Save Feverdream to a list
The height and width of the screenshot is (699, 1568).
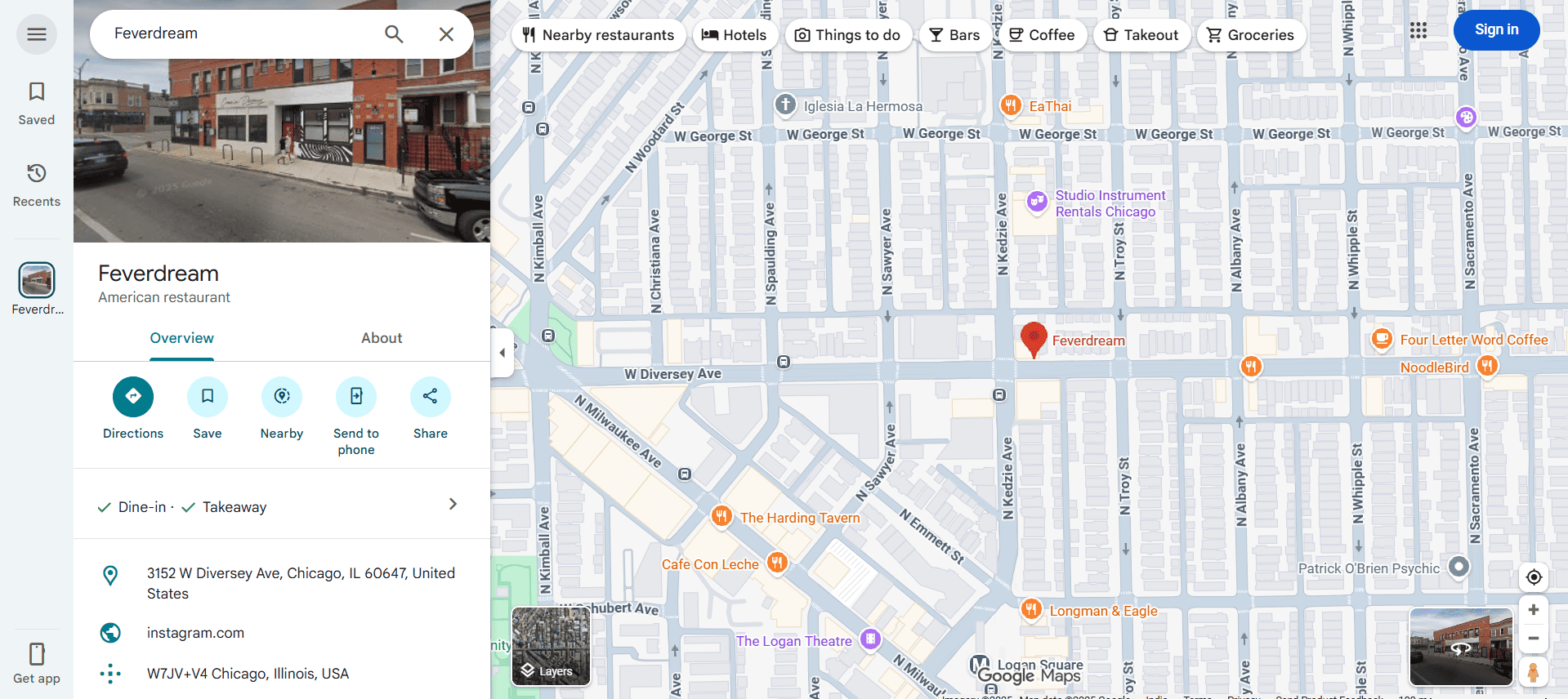coord(208,397)
